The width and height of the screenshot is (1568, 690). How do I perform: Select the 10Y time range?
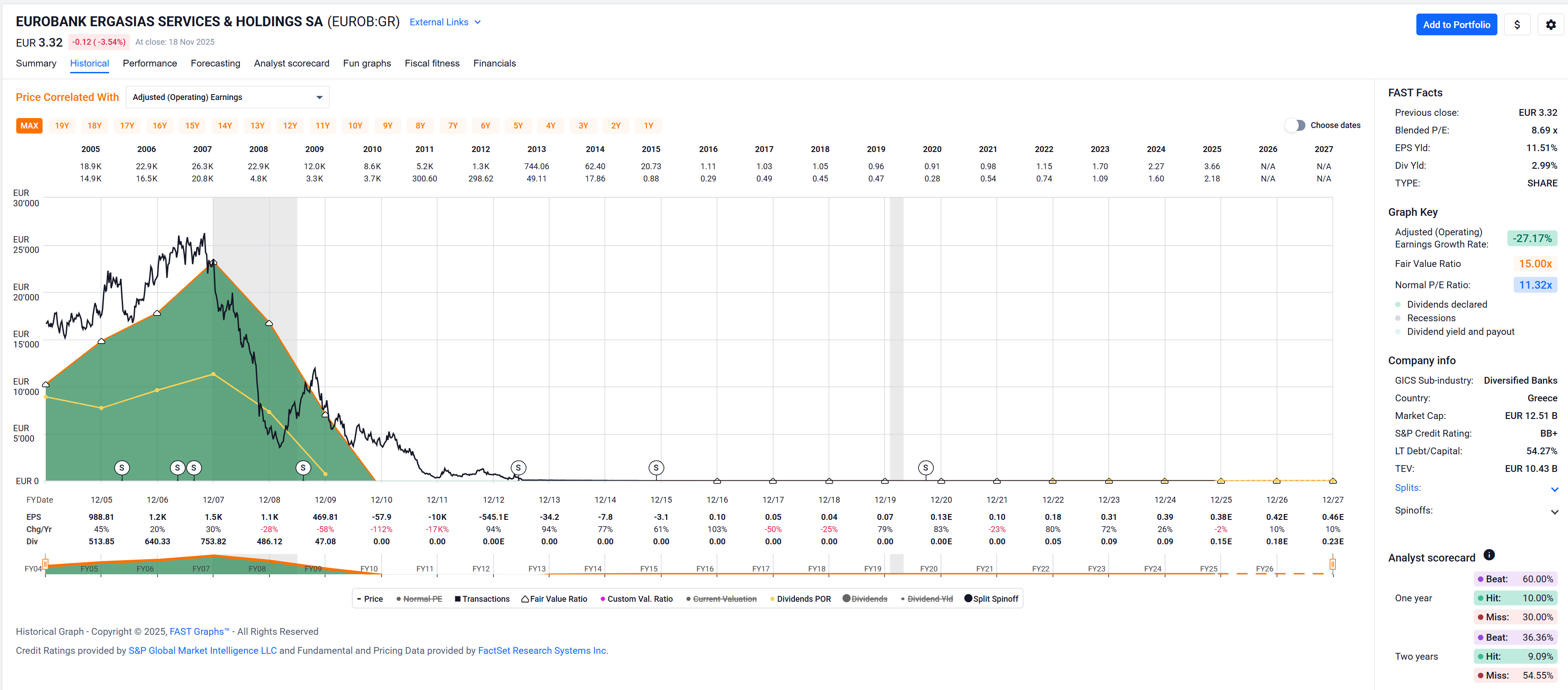[x=355, y=126]
